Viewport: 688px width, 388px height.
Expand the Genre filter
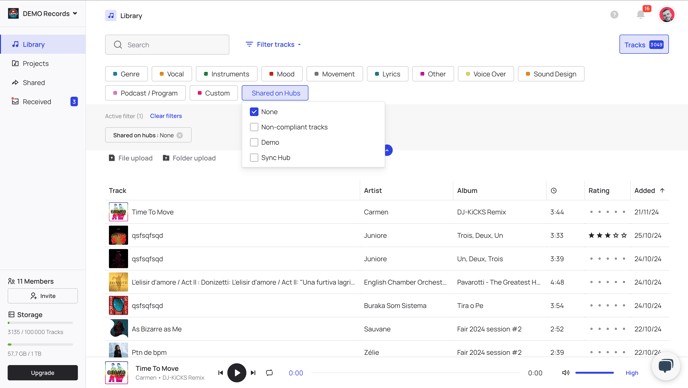pyautogui.click(x=126, y=74)
